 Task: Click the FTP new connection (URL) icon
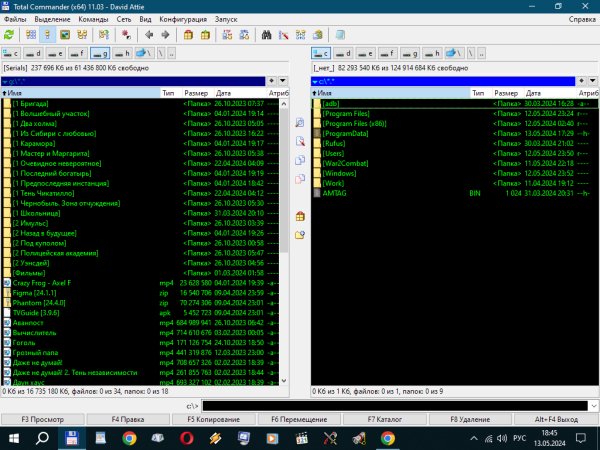[x=245, y=35]
